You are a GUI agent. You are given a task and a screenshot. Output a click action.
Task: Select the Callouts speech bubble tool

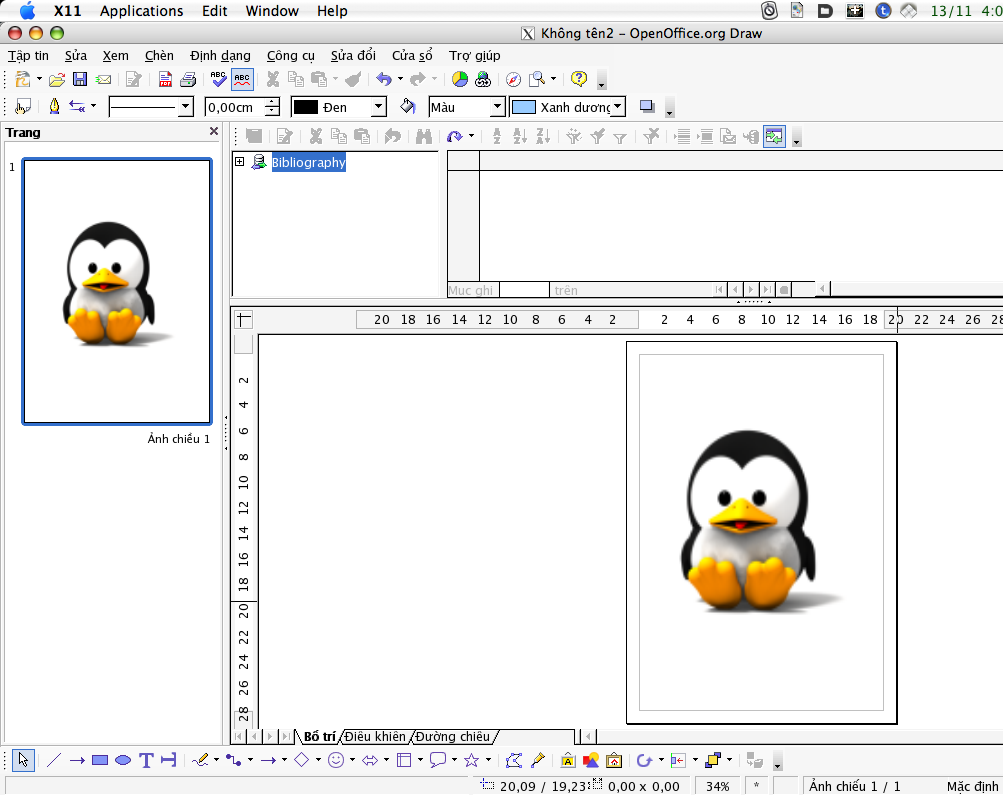coord(438,760)
